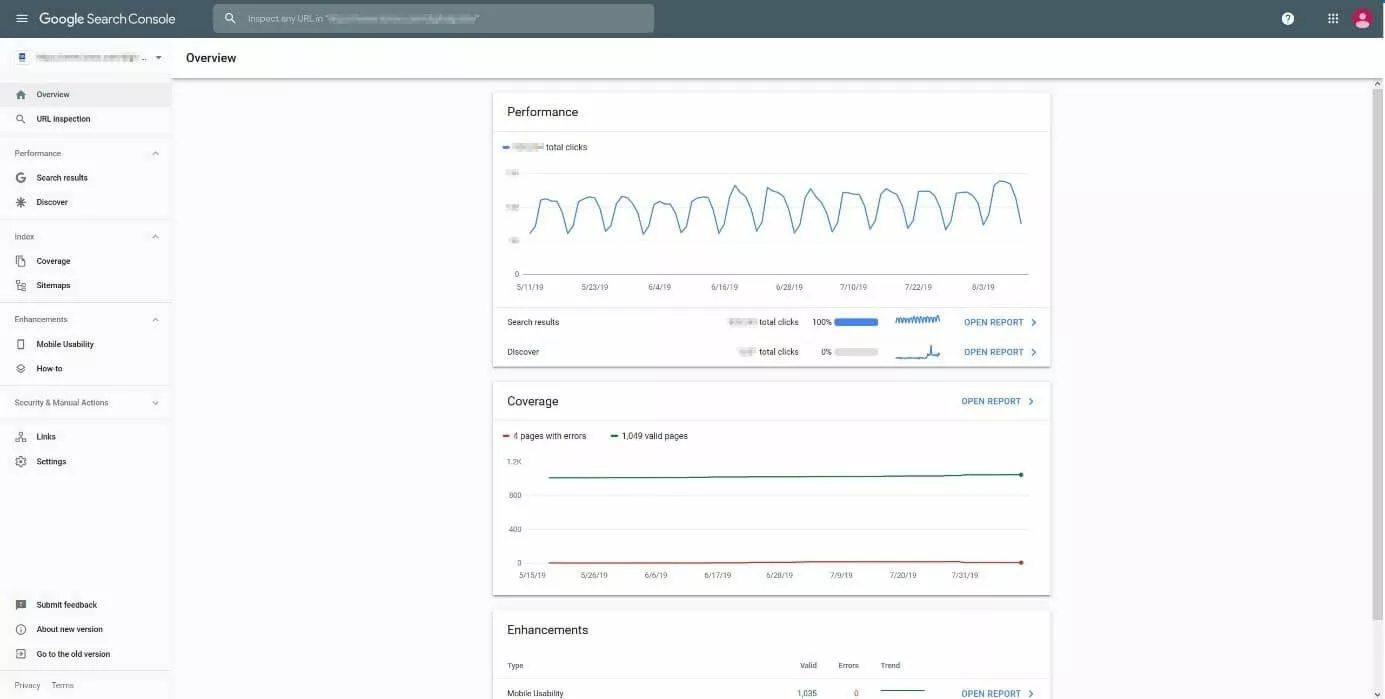
Task: Open the Google apps grid icon
Action: pyautogui.click(x=1333, y=19)
